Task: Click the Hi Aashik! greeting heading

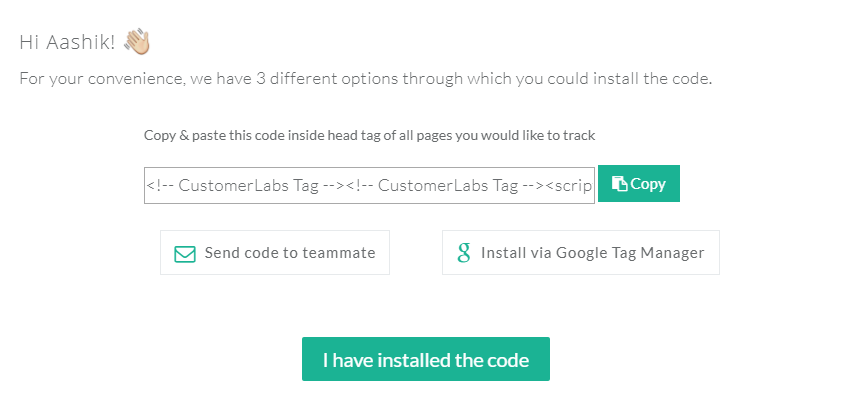Action: point(67,42)
